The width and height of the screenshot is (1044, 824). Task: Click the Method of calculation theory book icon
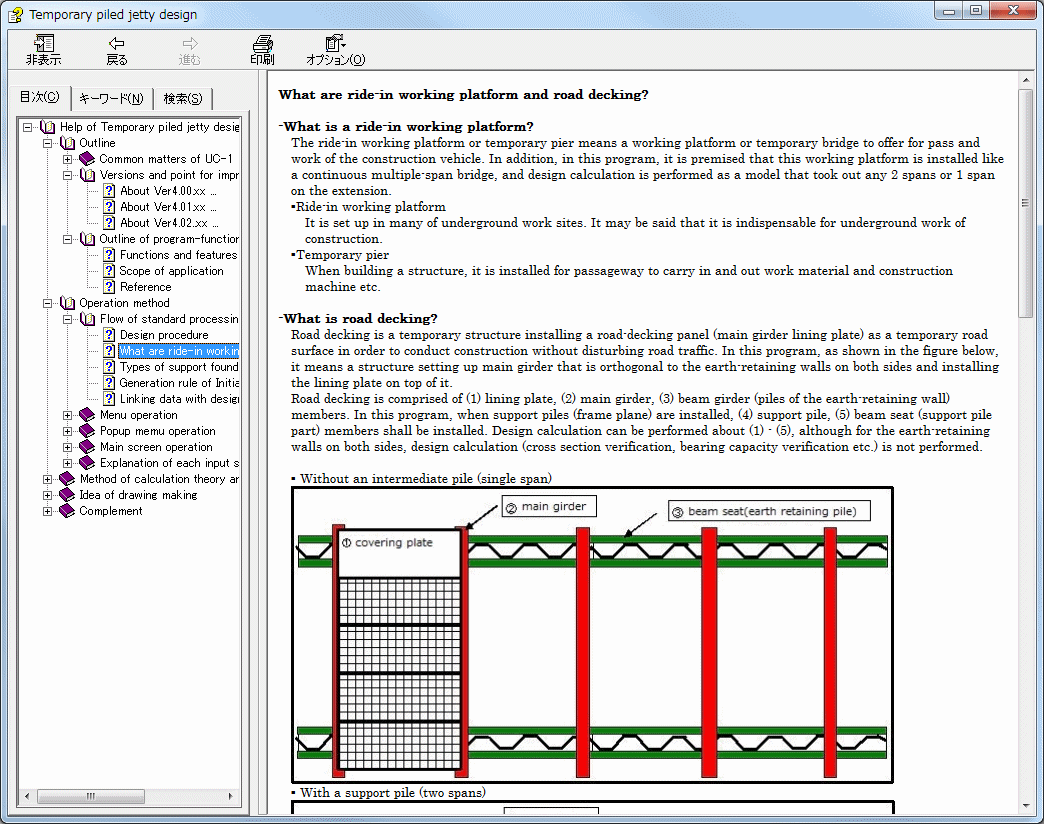point(67,479)
